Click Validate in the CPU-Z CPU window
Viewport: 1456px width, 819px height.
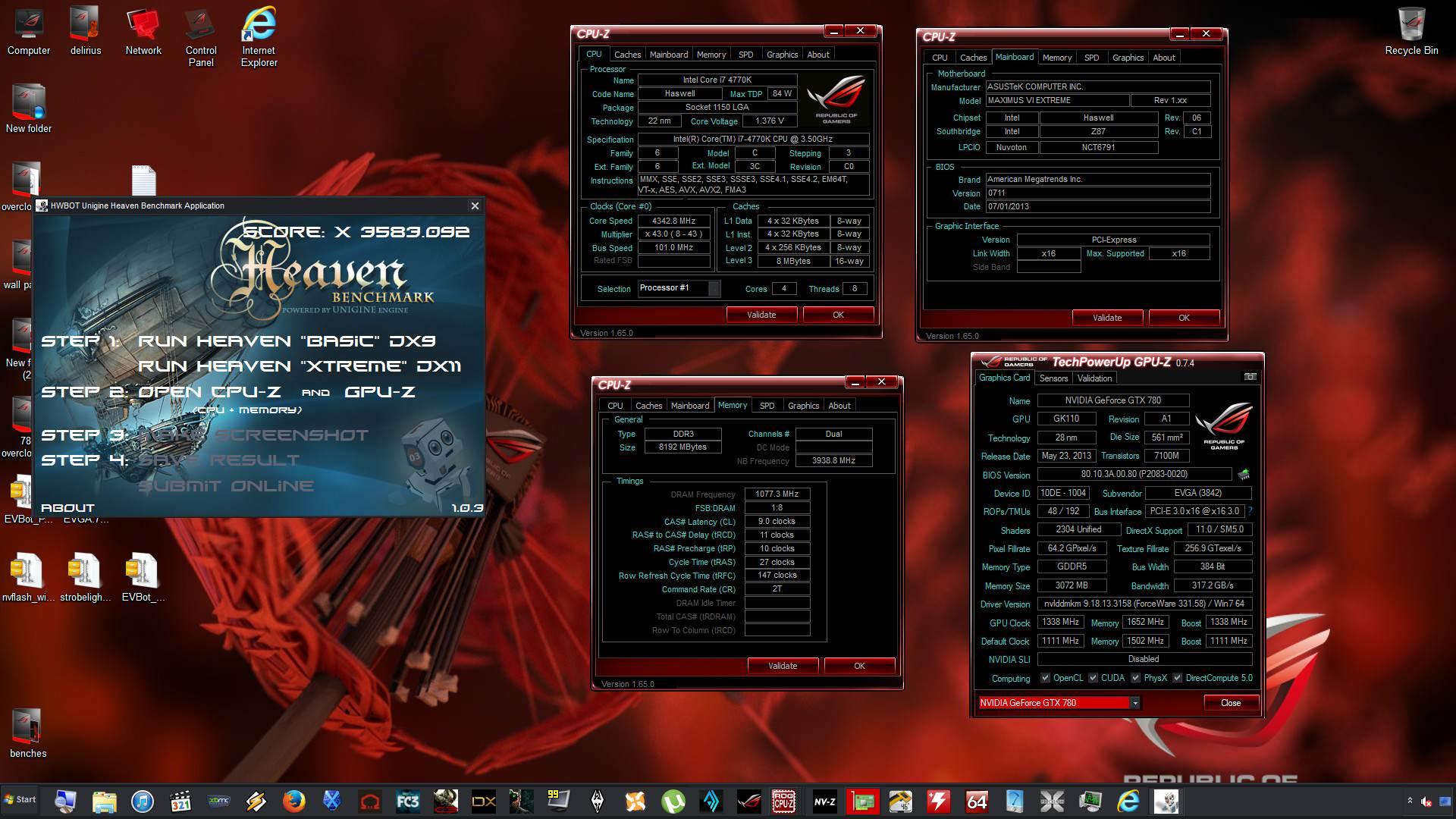pyautogui.click(x=761, y=315)
